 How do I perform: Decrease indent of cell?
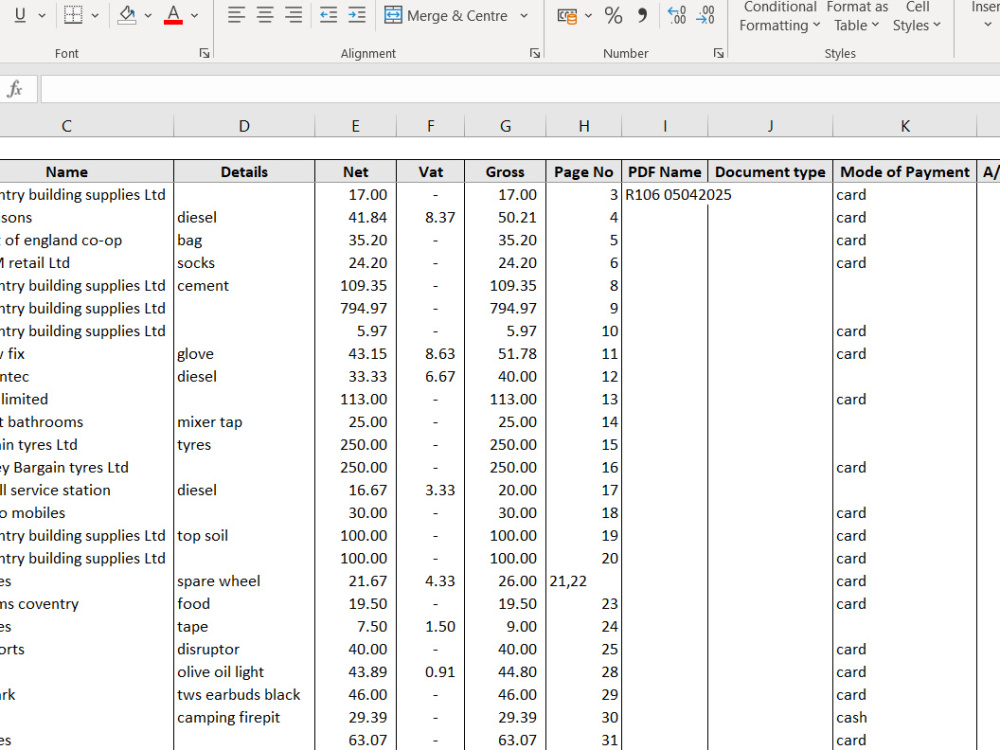(328, 15)
